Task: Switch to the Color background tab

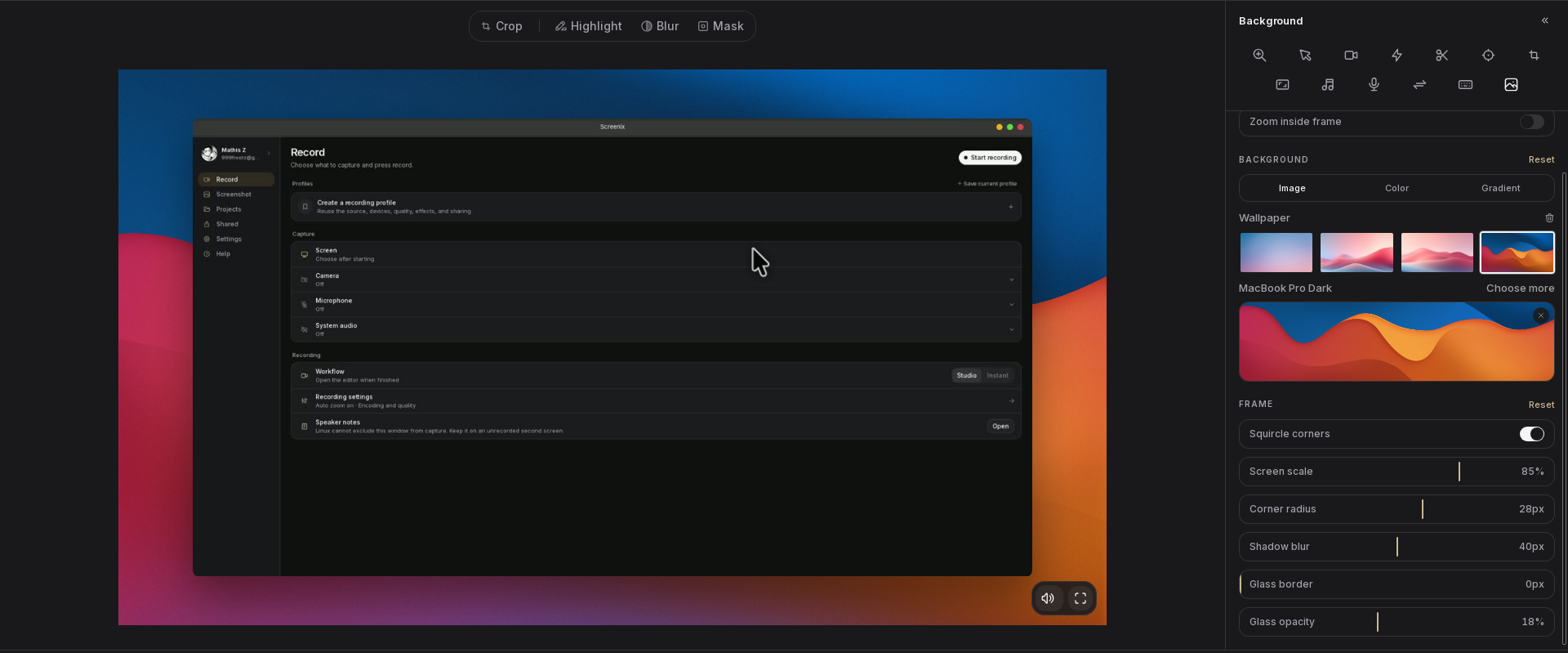Action: [x=1396, y=188]
